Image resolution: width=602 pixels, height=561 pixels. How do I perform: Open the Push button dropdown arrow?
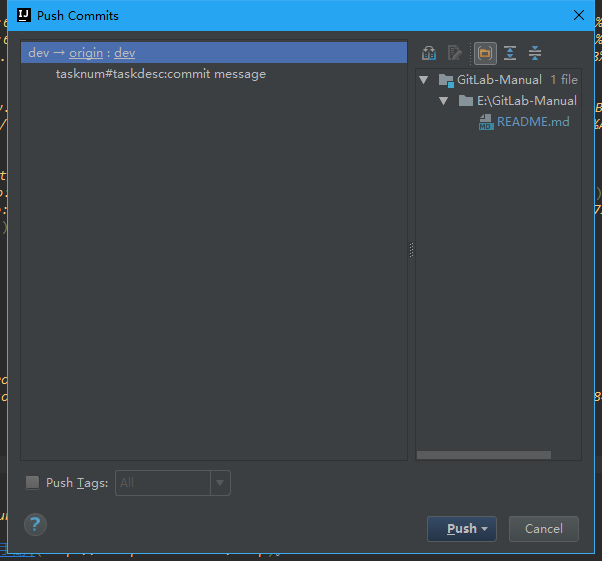(485, 529)
